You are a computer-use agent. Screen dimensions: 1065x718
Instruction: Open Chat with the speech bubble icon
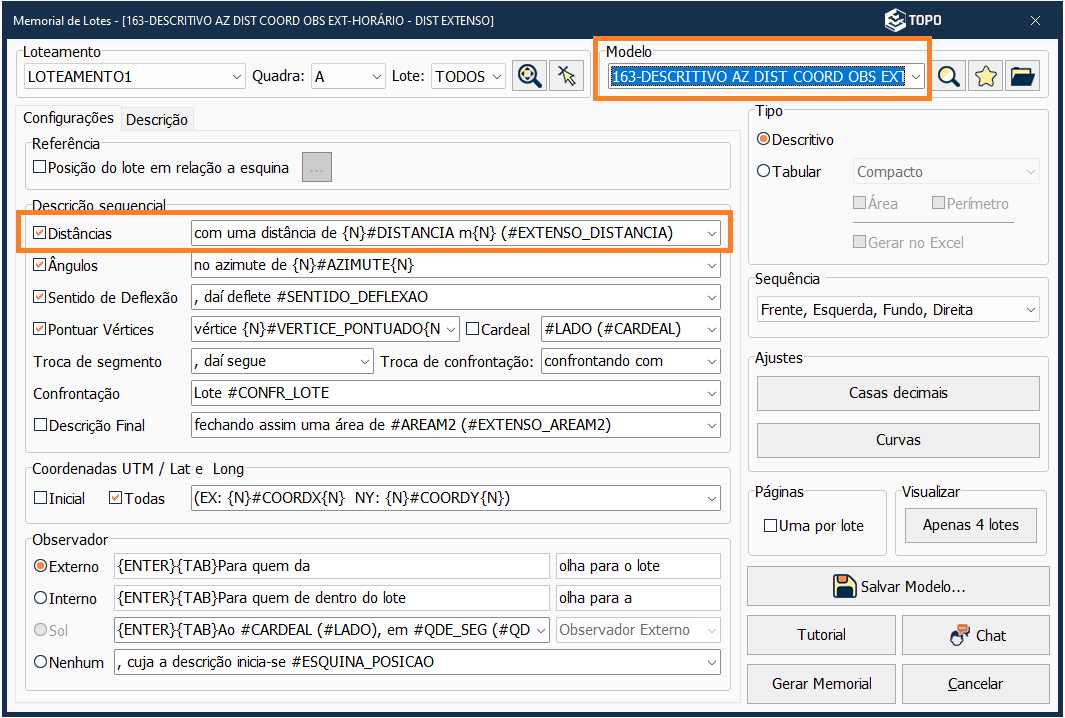(975, 635)
